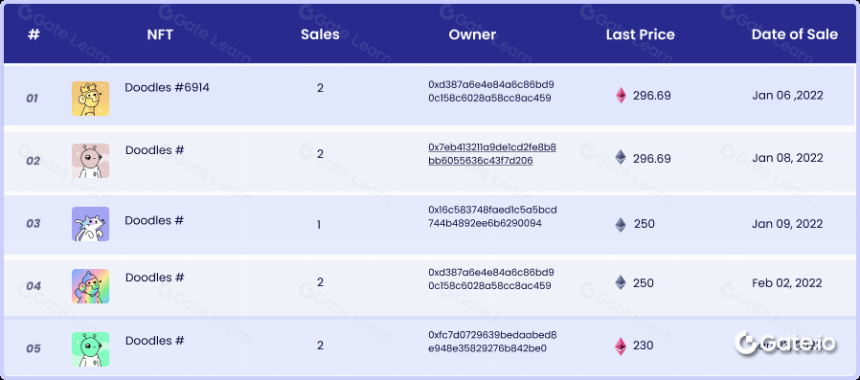This screenshot has width=860, height=380.
Task: Click the Ethereum icon beside 250 in row 04
Action: pos(620,283)
